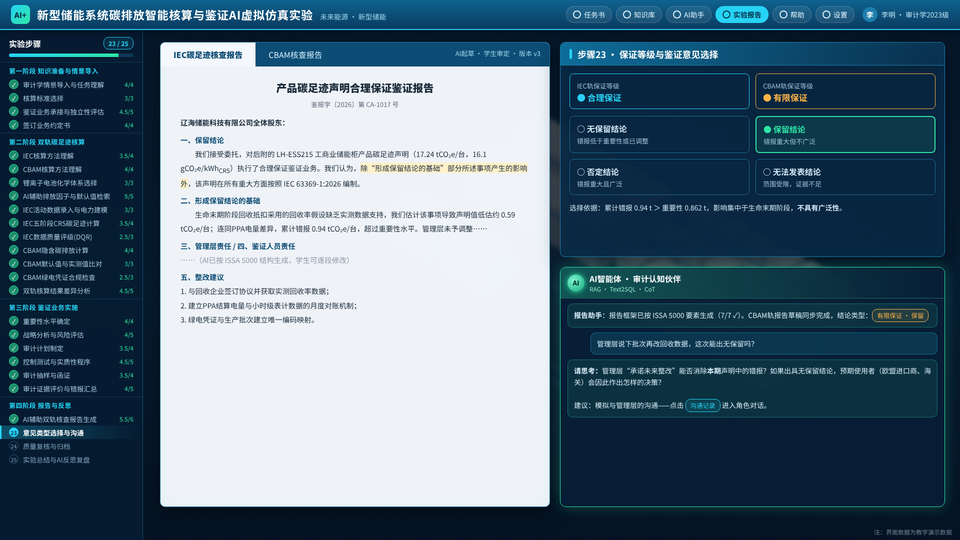Click check icon beside IEC五阶段CRS碳足迹计算
Image resolution: width=960 pixels, height=540 pixels.
coord(13,223)
